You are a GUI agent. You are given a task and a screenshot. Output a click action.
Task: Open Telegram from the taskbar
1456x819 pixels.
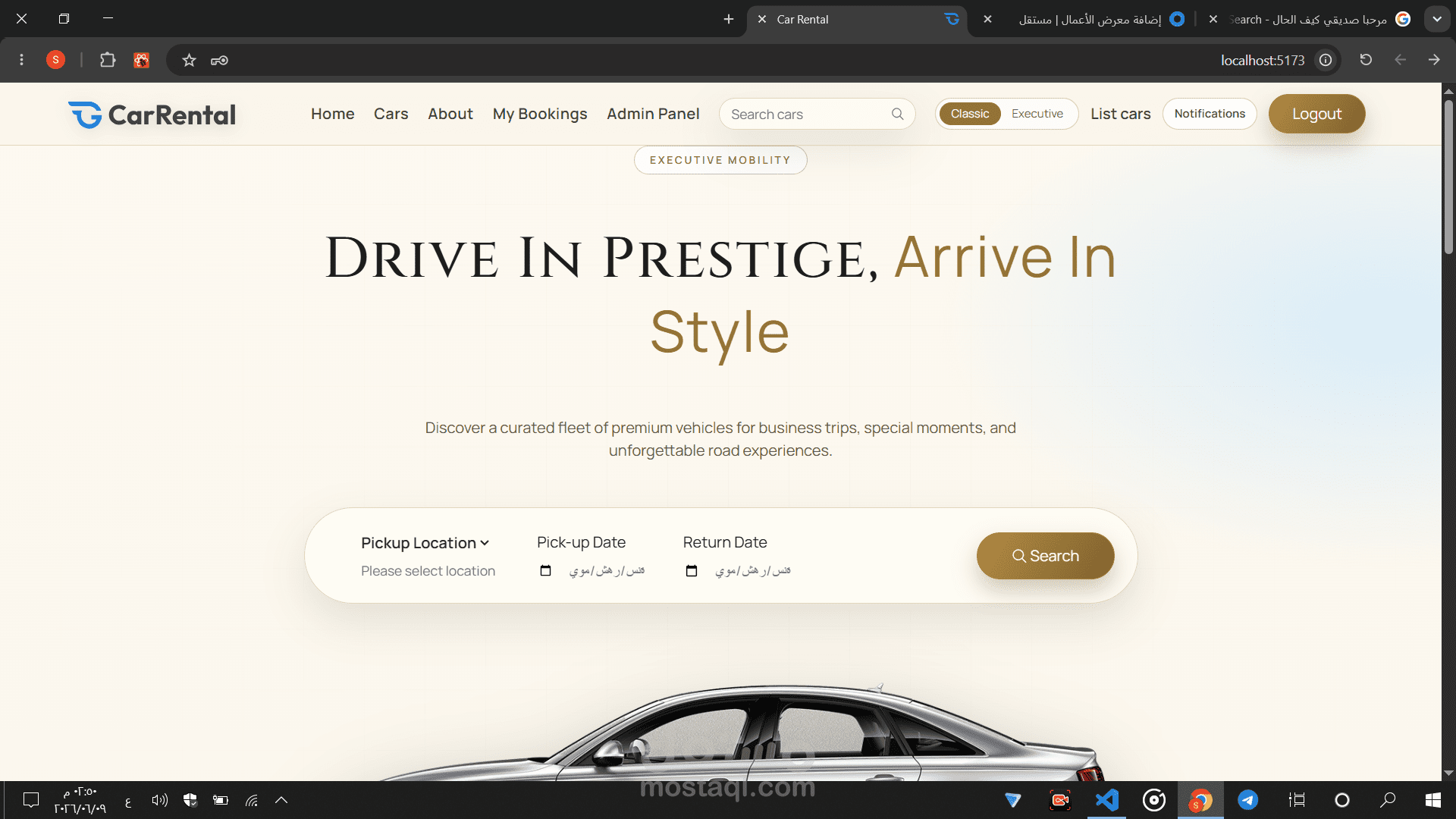(x=1248, y=800)
